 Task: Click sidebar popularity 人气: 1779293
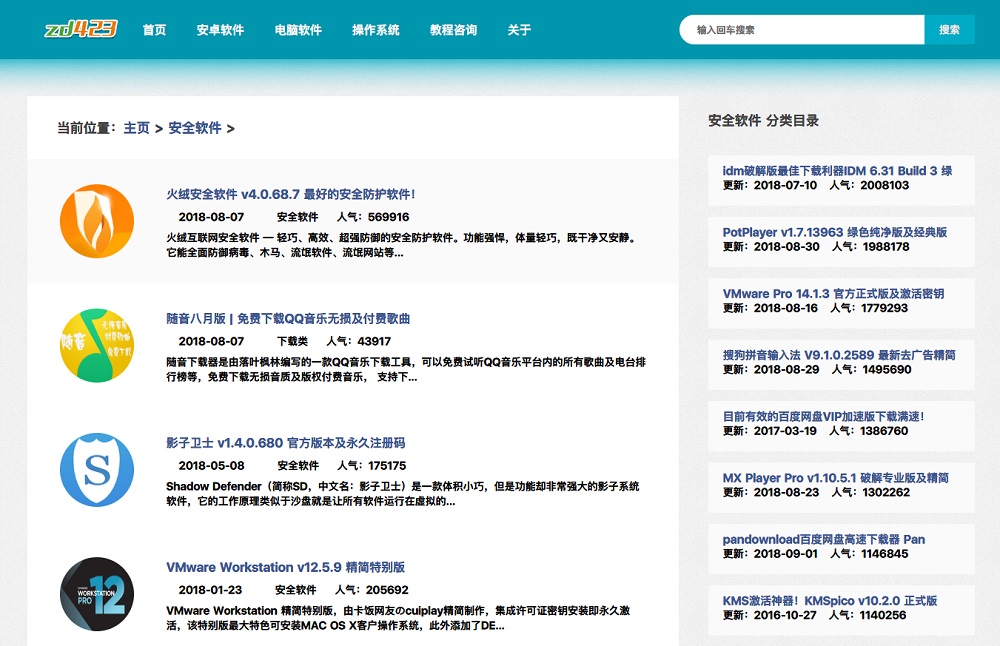pos(869,308)
